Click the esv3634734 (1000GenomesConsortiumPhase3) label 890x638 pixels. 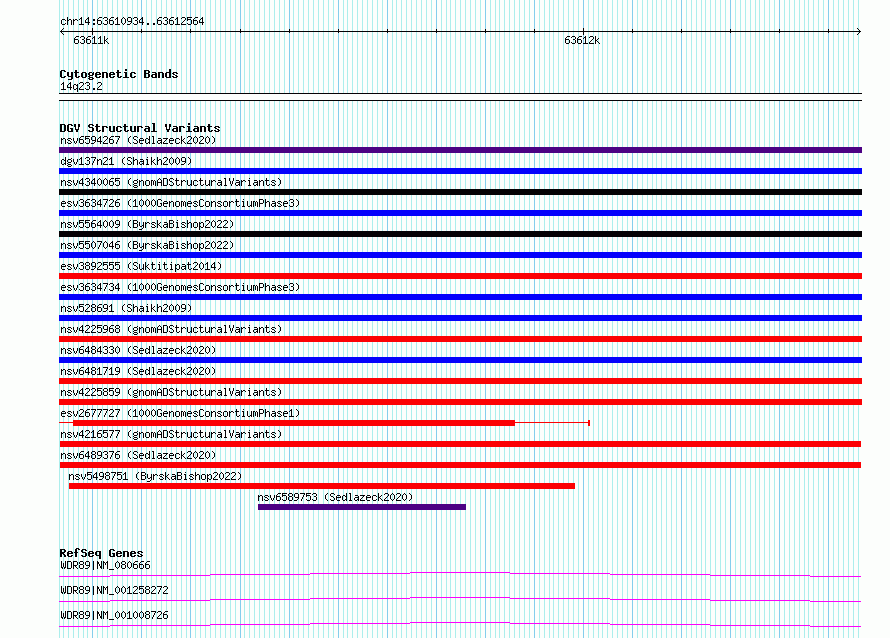click(180, 287)
